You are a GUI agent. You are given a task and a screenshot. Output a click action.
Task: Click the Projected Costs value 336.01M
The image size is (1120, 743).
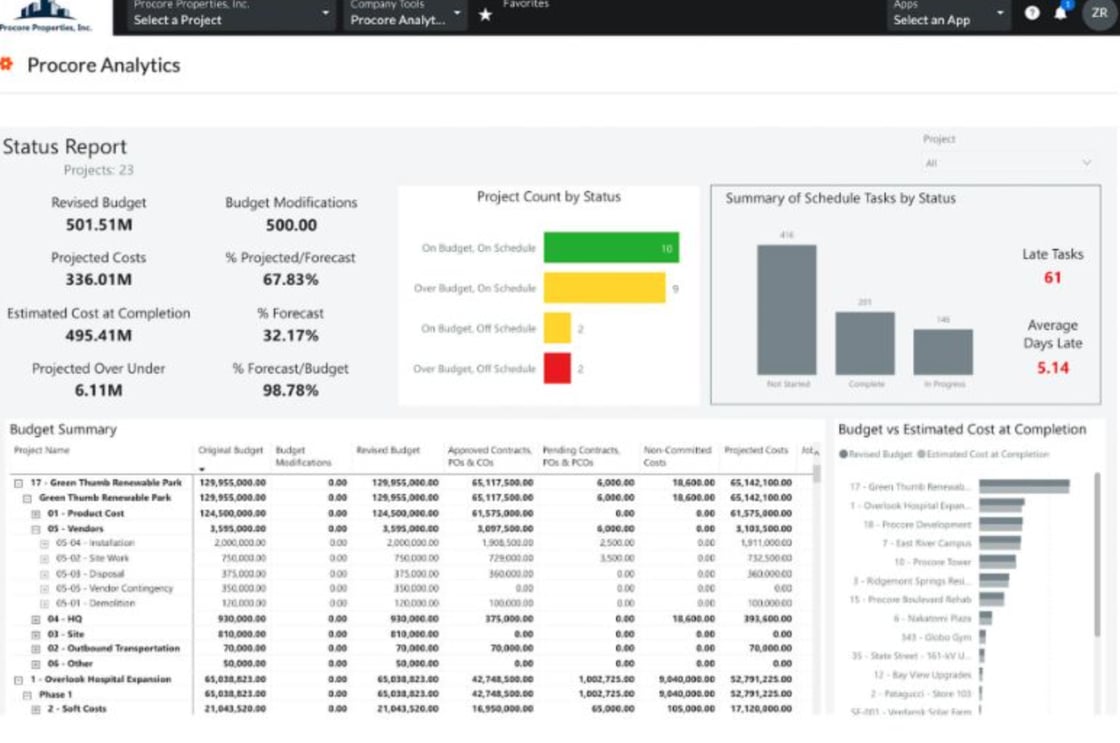click(x=99, y=279)
